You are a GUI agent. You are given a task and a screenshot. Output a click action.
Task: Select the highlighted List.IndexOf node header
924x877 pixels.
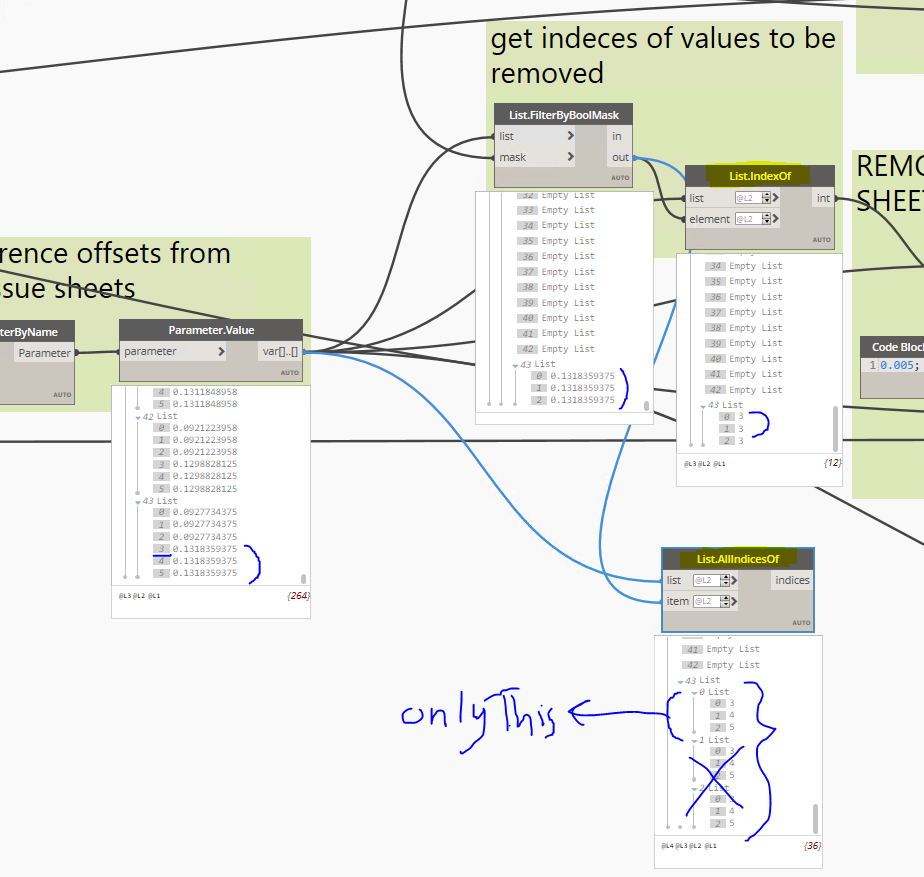(760, 174)
